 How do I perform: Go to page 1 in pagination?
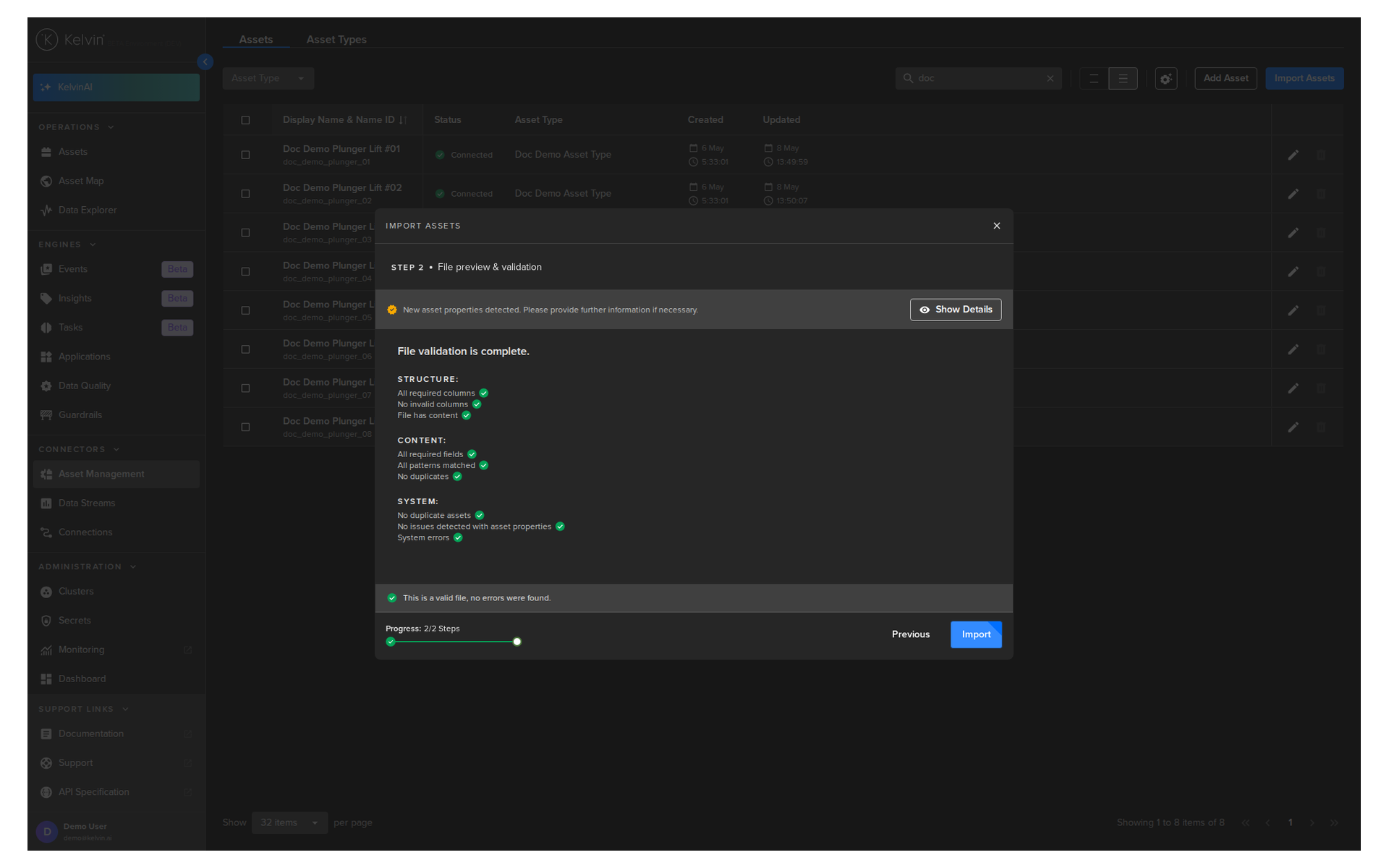coord(1290,822)
